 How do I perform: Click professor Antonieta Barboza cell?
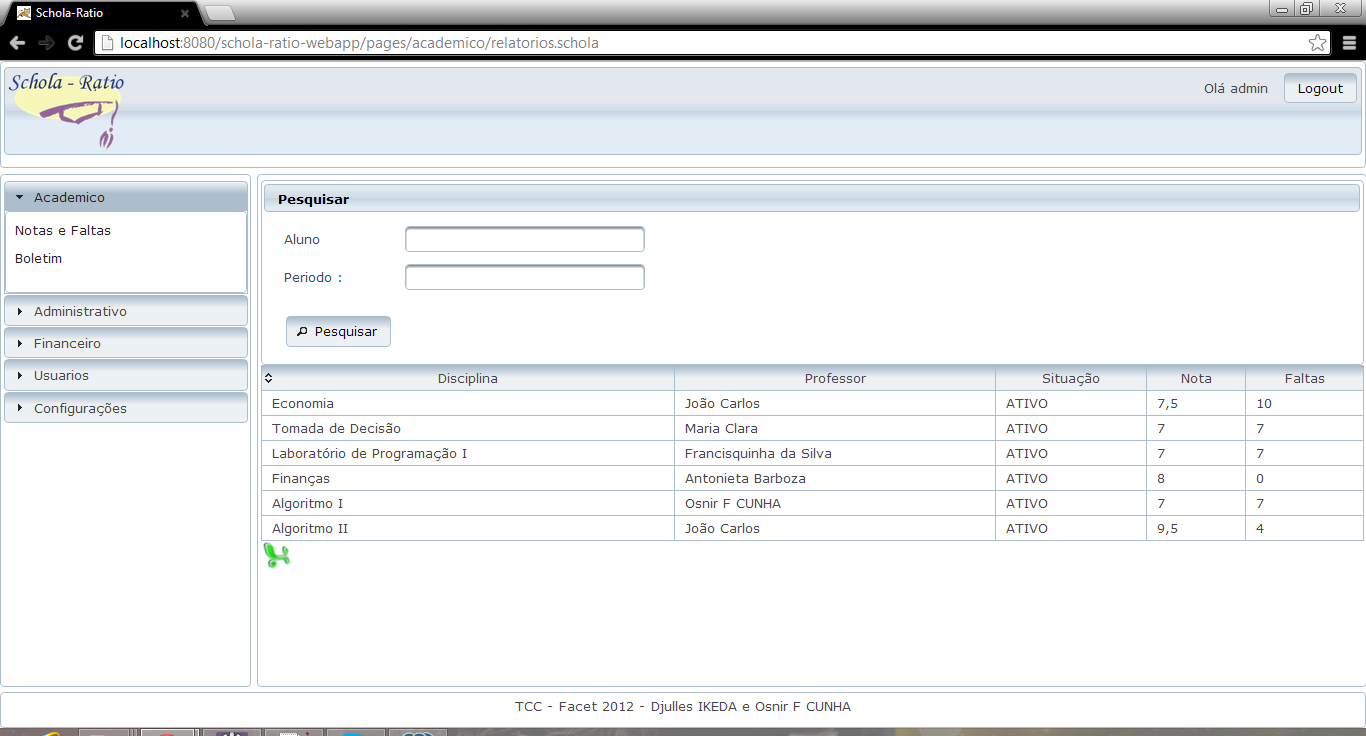(x=835, y=478)
